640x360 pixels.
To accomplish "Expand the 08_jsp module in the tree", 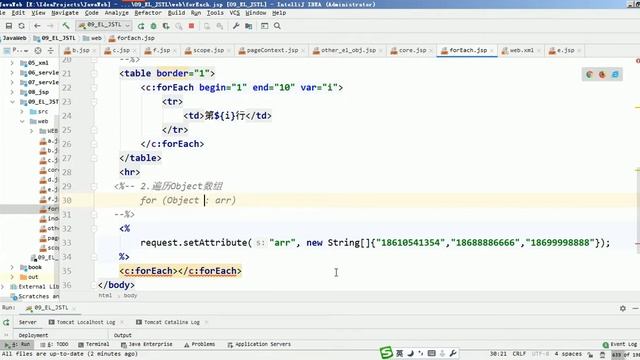I will coord(12,92).
